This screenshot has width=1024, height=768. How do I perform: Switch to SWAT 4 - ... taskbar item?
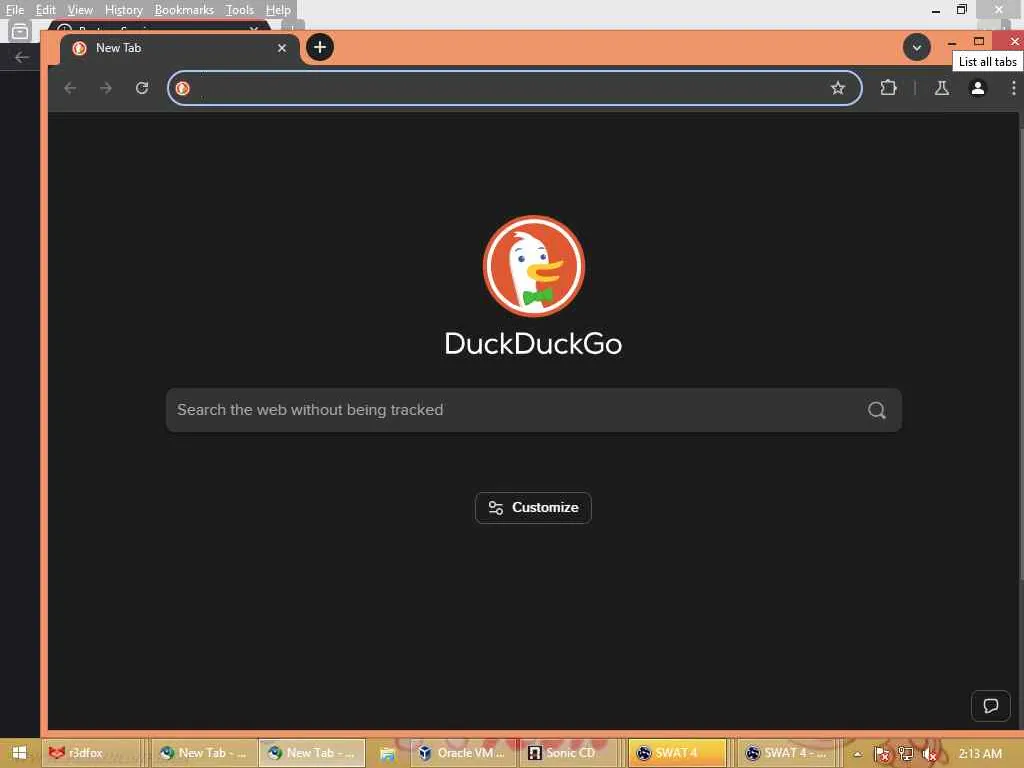point(786,753)
